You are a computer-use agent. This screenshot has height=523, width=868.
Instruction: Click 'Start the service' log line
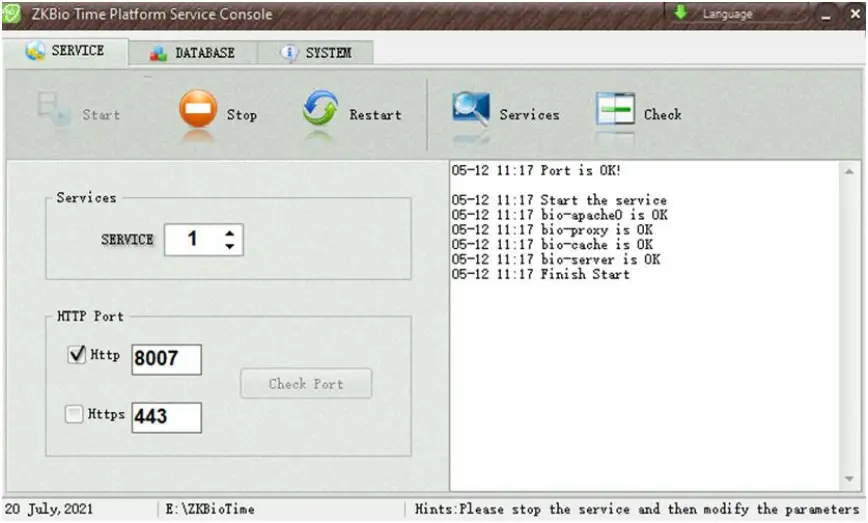(559, 200)
